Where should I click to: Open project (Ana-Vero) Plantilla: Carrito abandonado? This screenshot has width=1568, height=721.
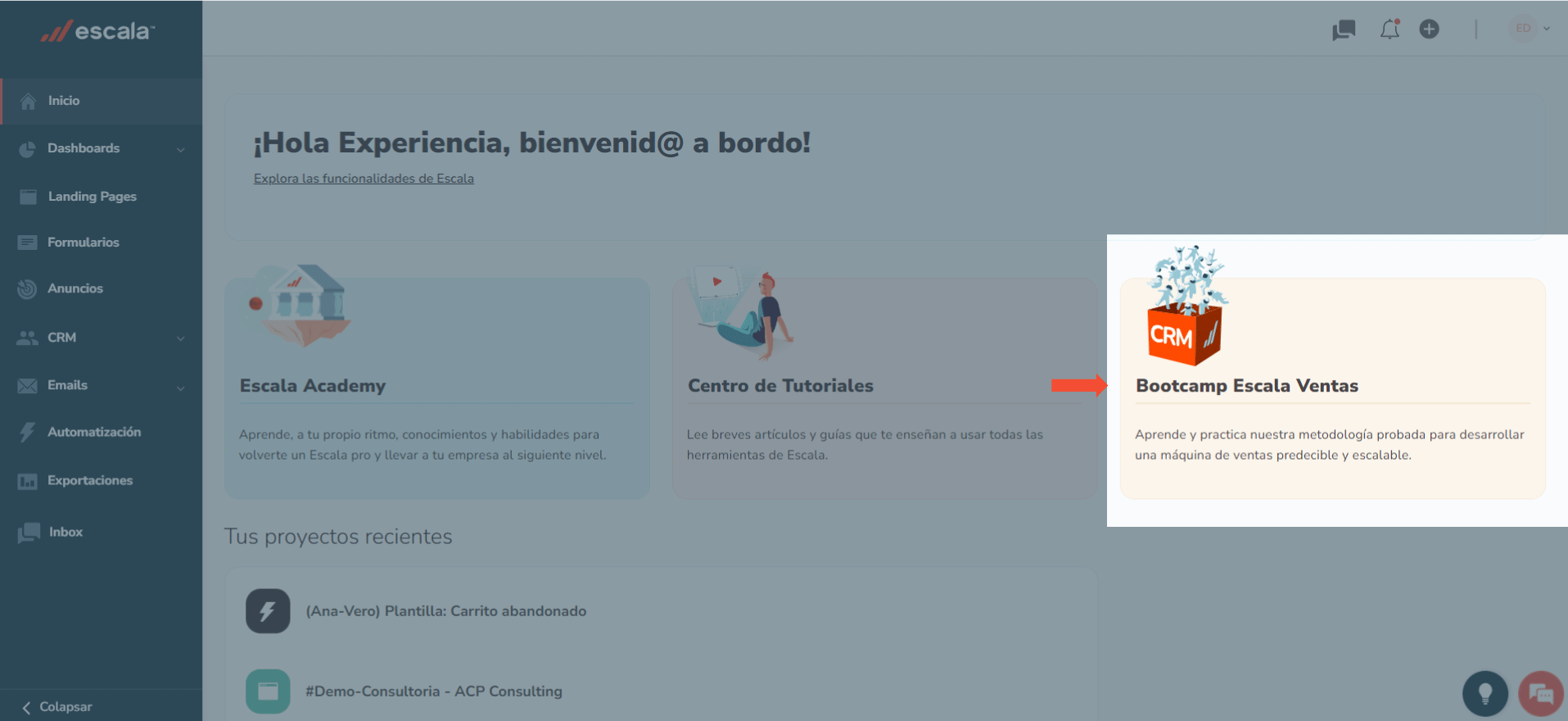pyautogui.click(x=446, y=611)
